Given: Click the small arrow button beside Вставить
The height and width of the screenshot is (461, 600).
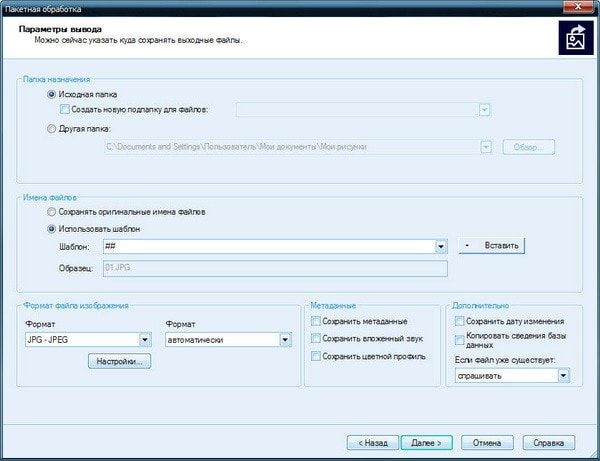Looking at the screenshot, I should pyautogui.click(x=466, y=245).
